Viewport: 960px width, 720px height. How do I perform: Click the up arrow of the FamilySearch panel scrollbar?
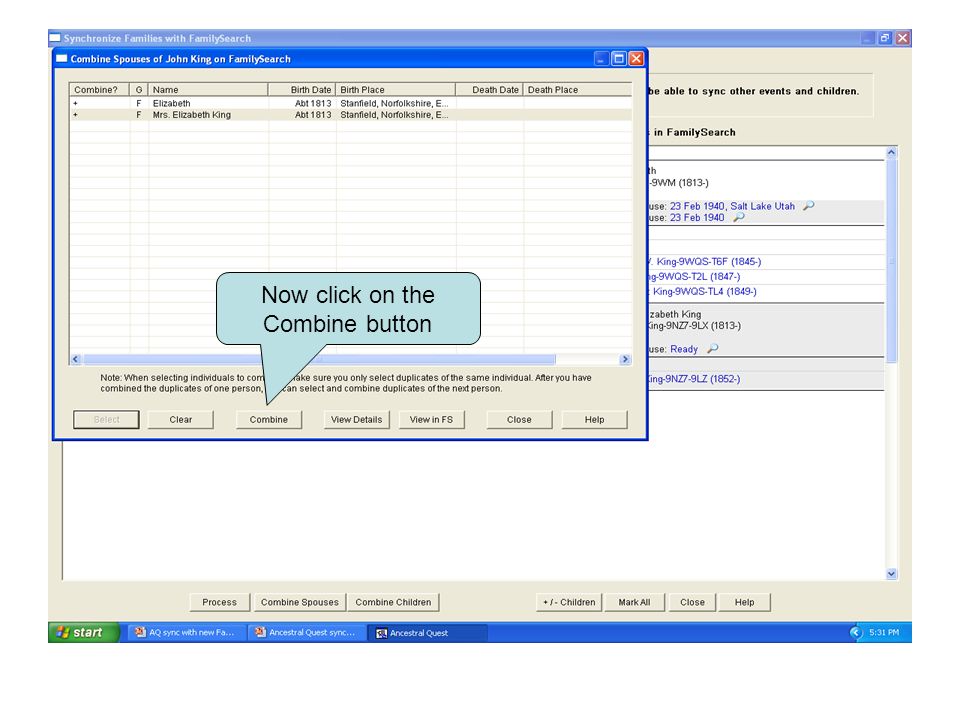(x=891, y=152)
